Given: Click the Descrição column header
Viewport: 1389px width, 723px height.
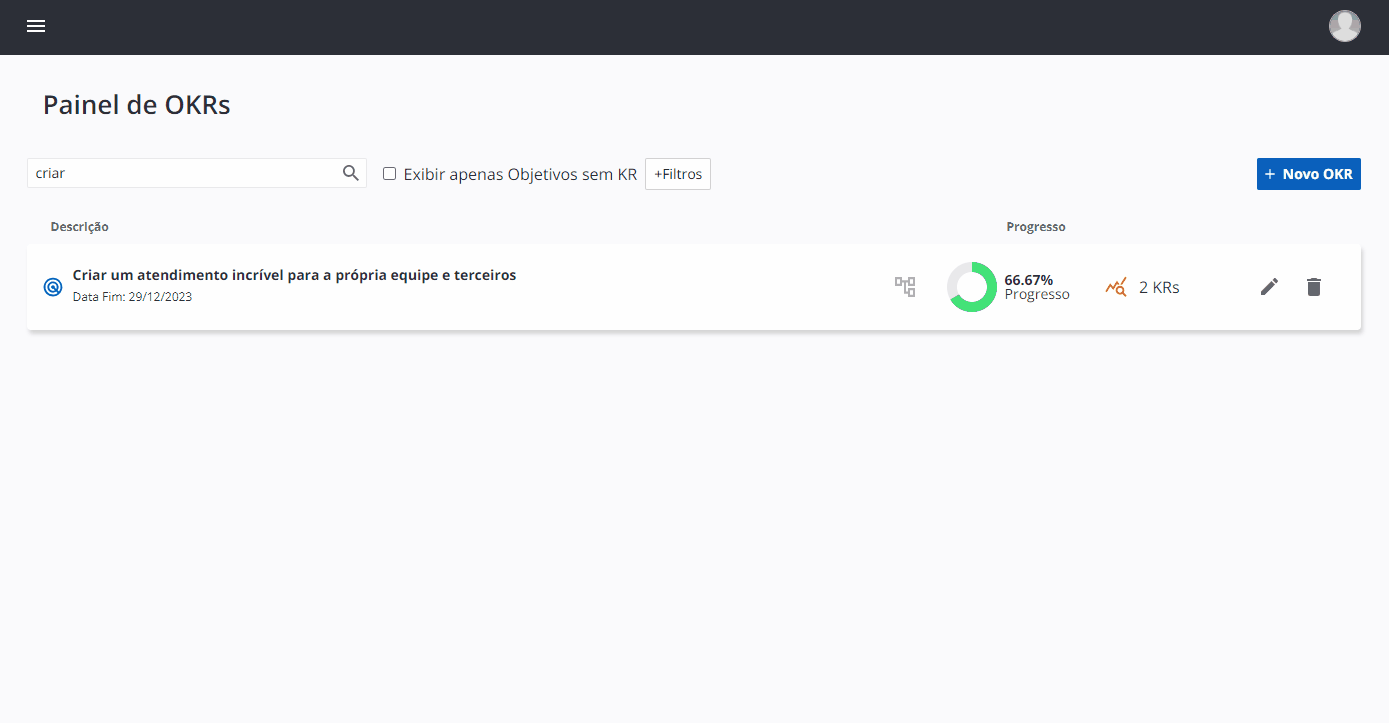Looking at the screenshot, I should (80, 227).
